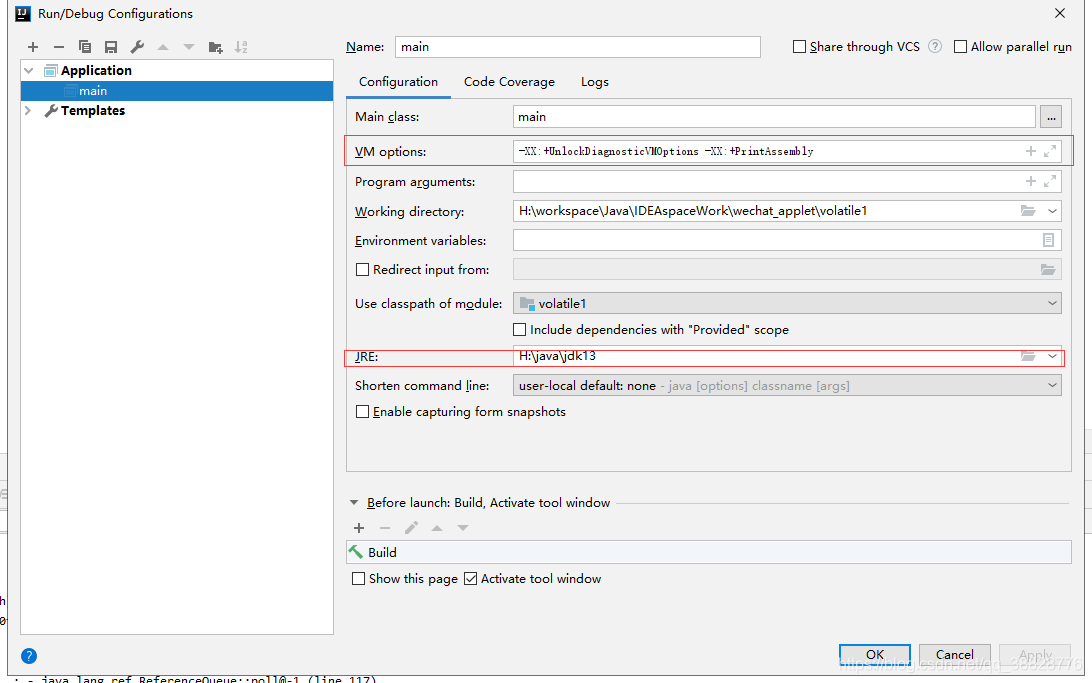Edit the selected before launch task

[x=411, y=528]
